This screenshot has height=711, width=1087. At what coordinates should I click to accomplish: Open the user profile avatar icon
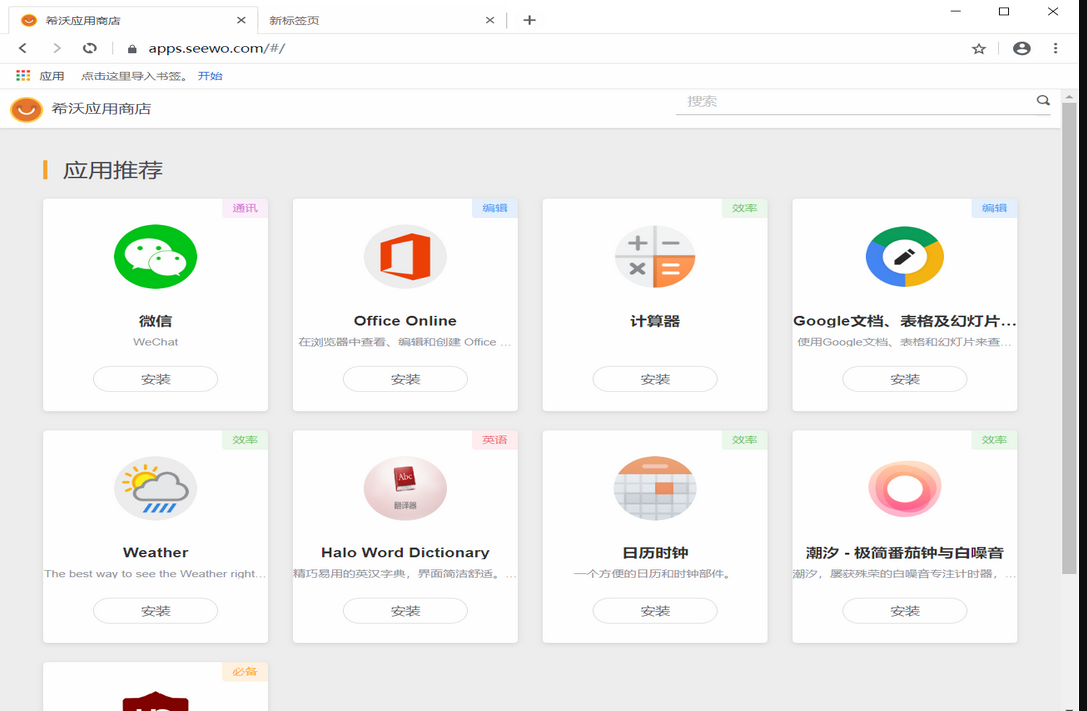click(1021, 49)
